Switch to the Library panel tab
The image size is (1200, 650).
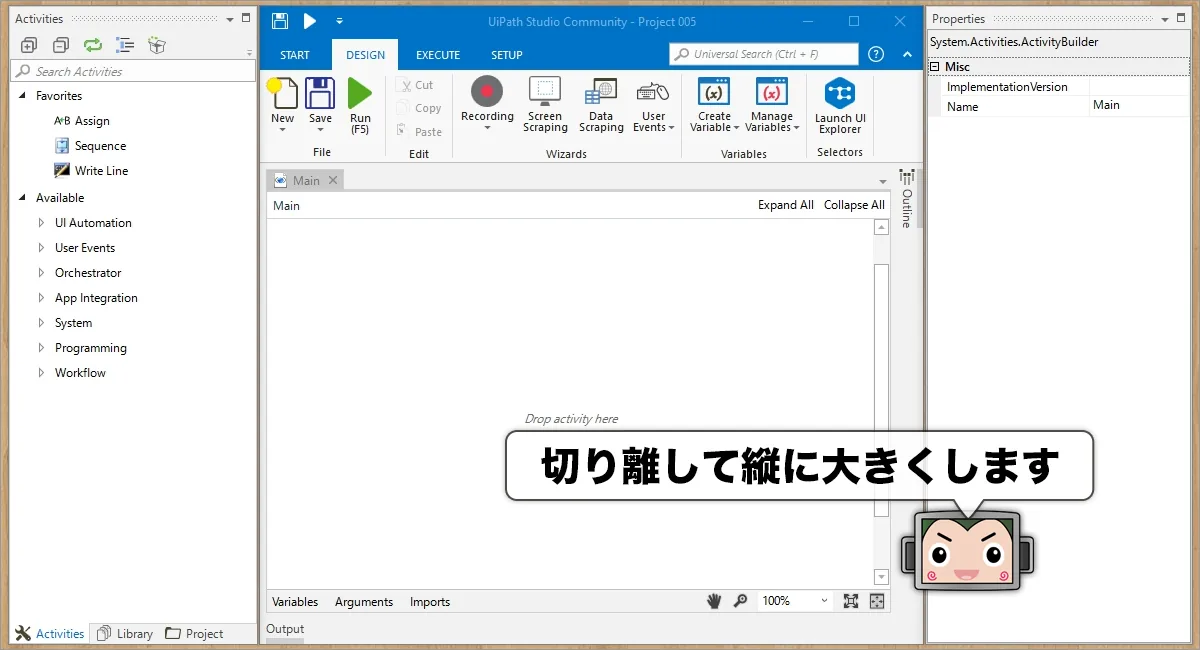(x=125, y=634)
